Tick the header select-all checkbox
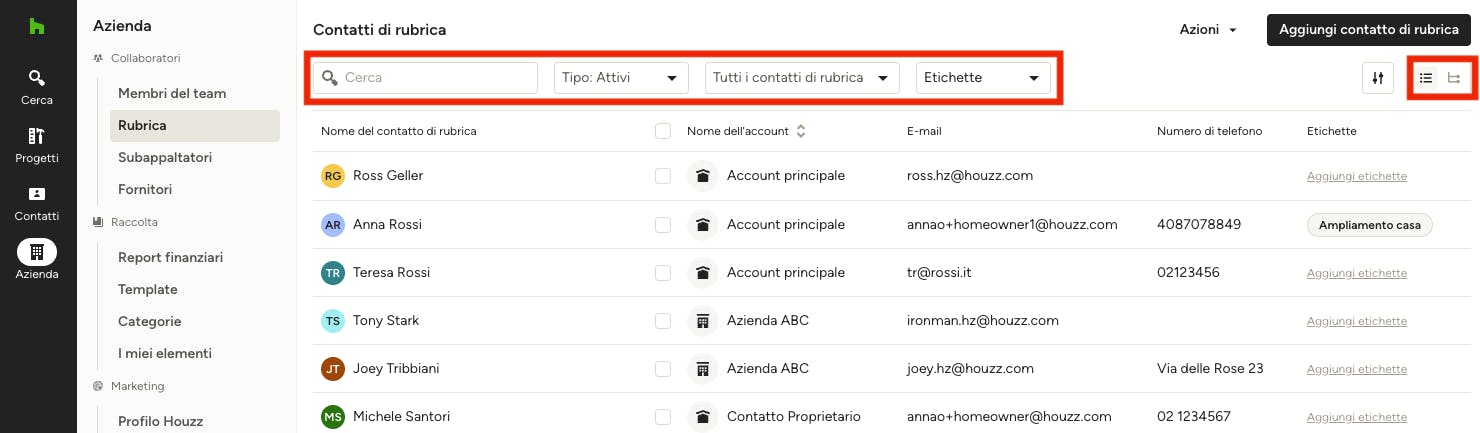This screenshot has width=1480, height=433. (x=663, y=131)
